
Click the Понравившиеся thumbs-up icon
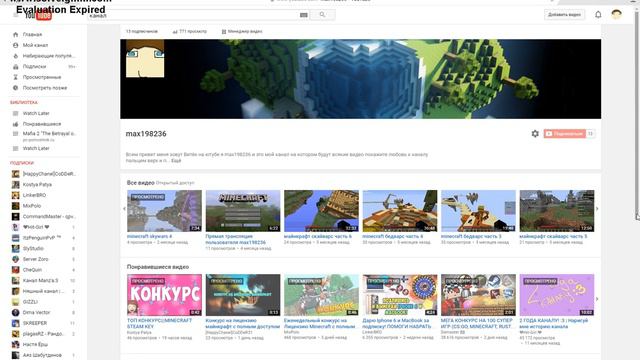tap(16, 124)
